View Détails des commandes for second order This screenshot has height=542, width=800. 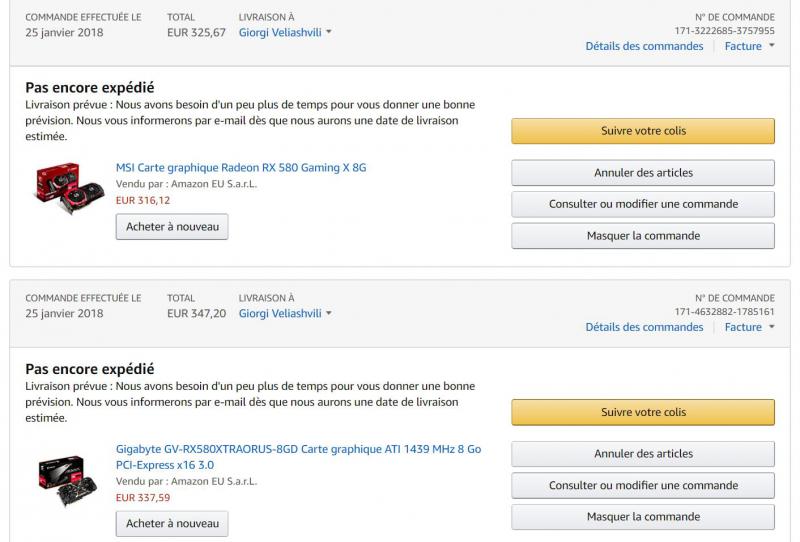[644, 327]
